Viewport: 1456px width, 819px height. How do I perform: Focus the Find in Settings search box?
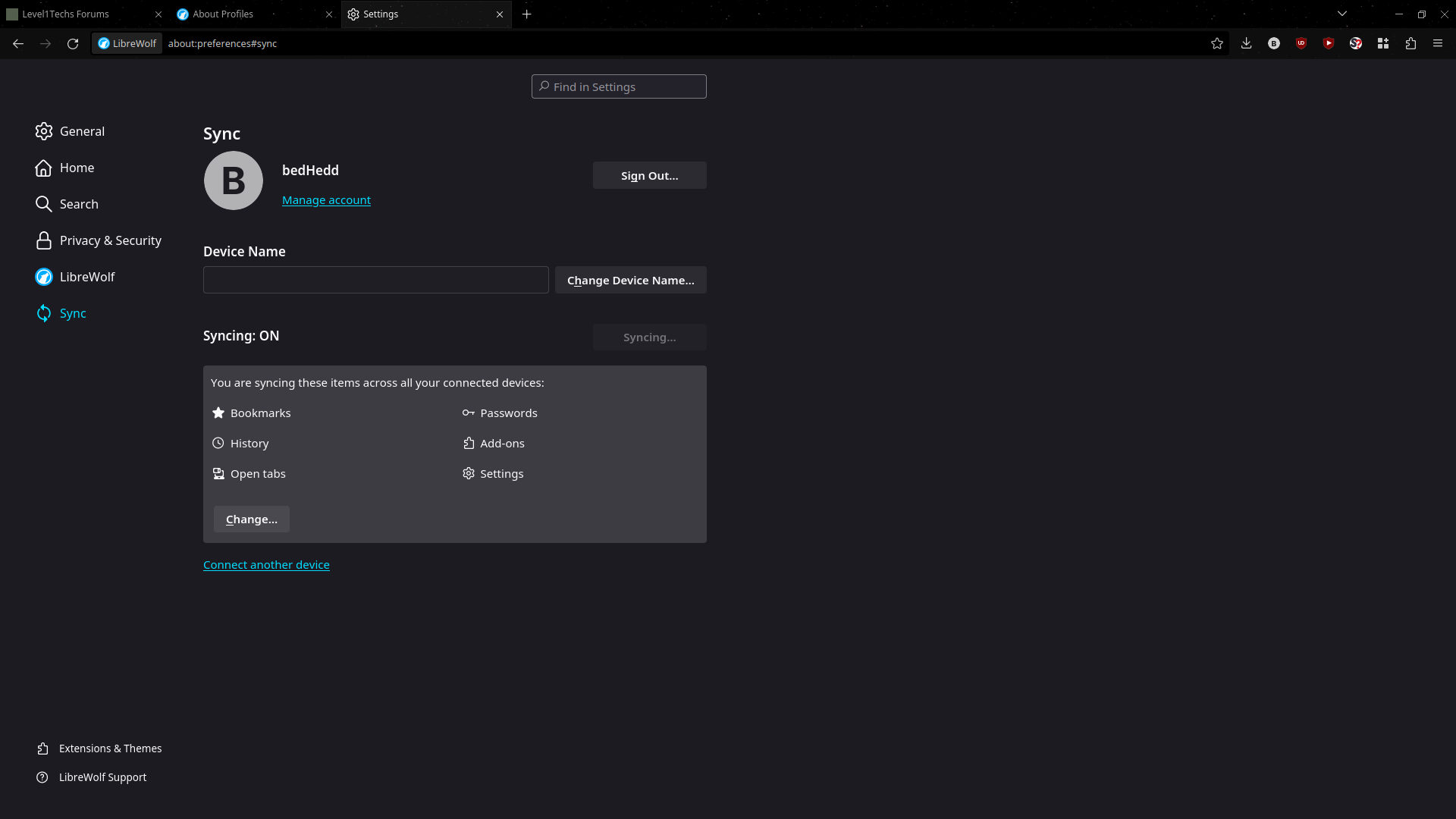(x=619, y=86)
